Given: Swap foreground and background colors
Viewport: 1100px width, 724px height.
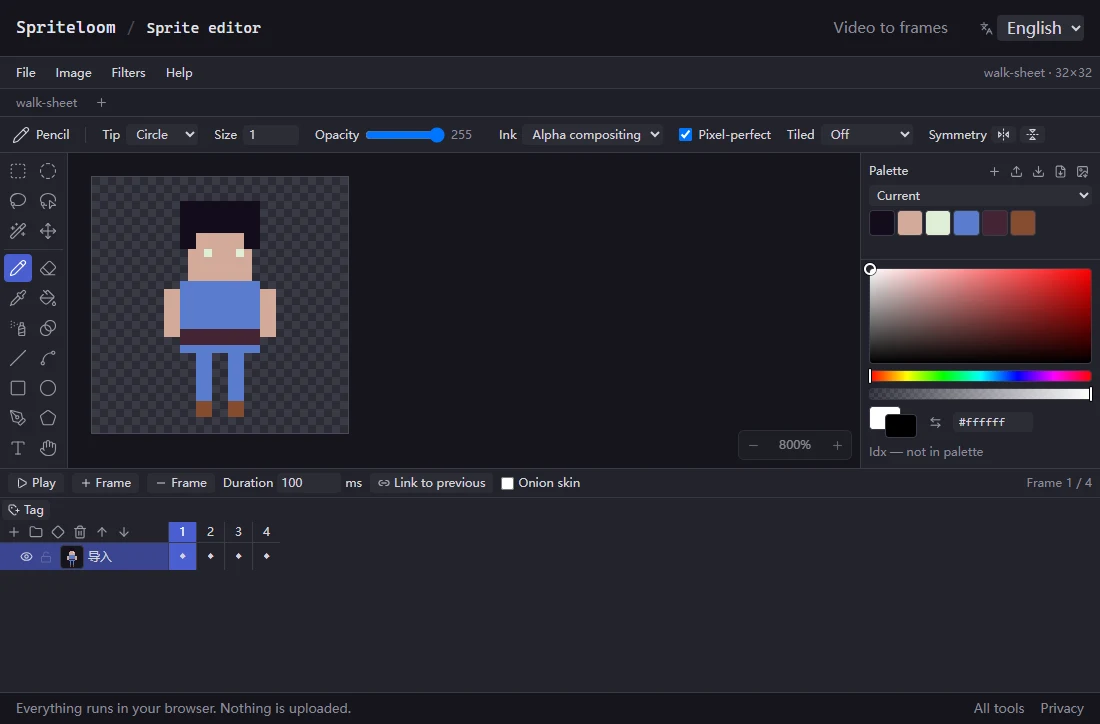Looking at the screenshot, I should (935, 422).
